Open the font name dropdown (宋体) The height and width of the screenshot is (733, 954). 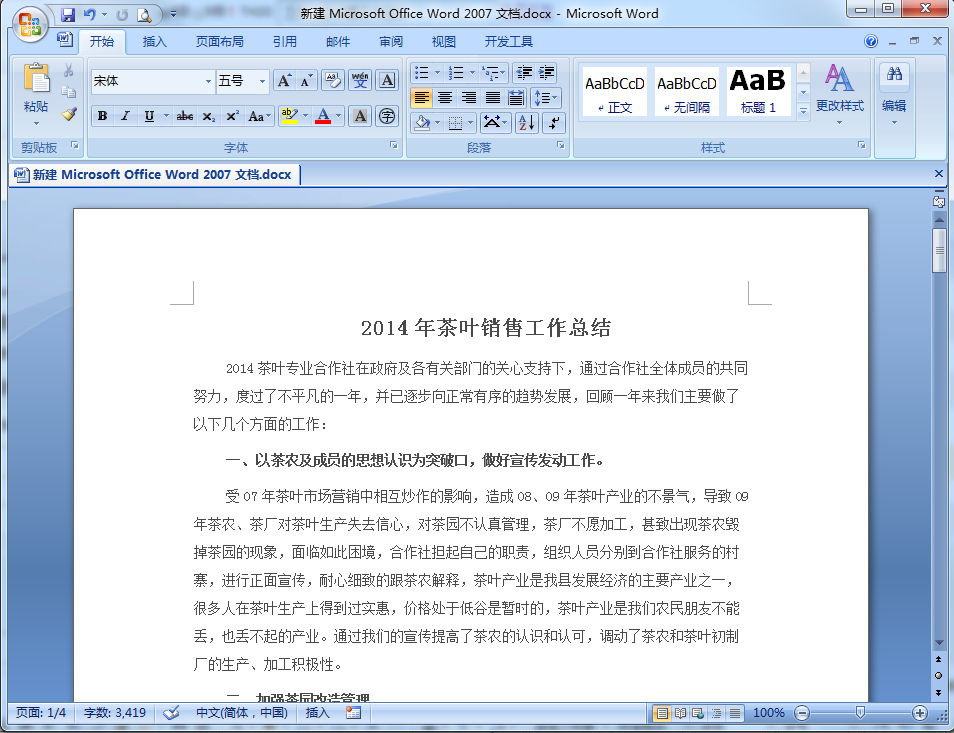point(208,81)
